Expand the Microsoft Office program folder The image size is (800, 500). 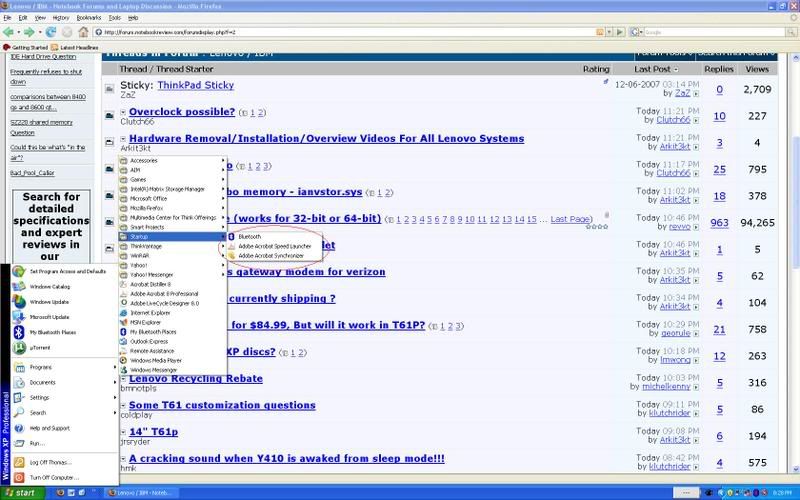172,198
